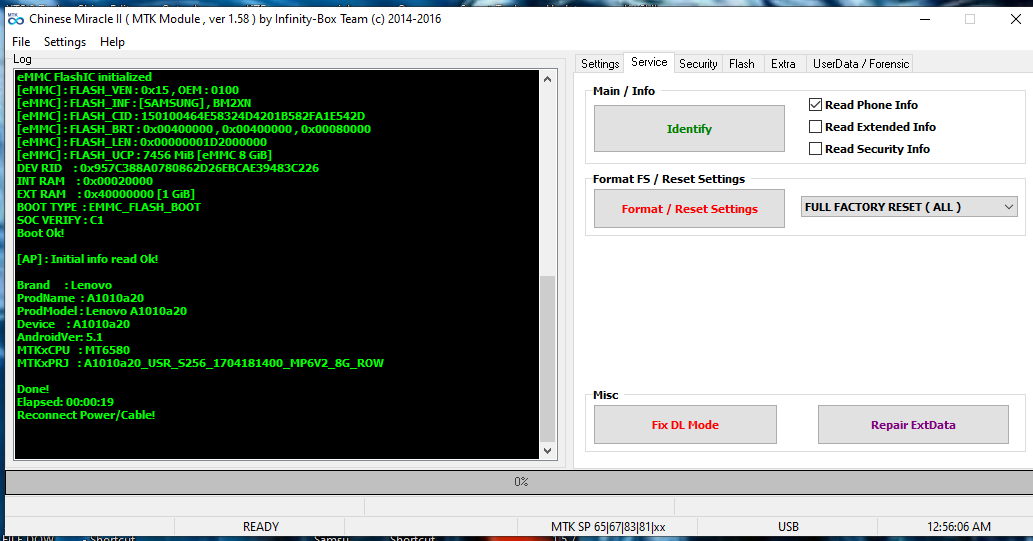This screenshot has height=541, width=1033.
Task: Minimize the Chinese Miracle II window
Action: 925,19
